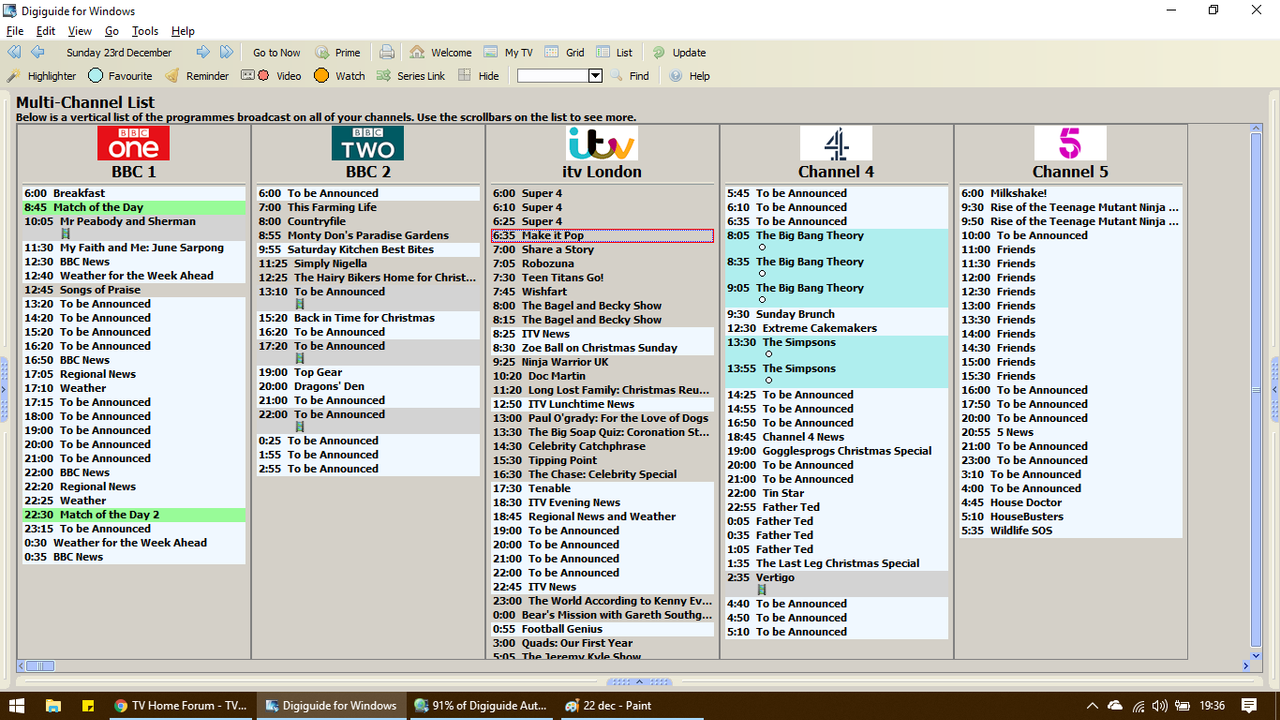
Task: Select Match of the Day at 8:45
Action: (x=134, y=207)
